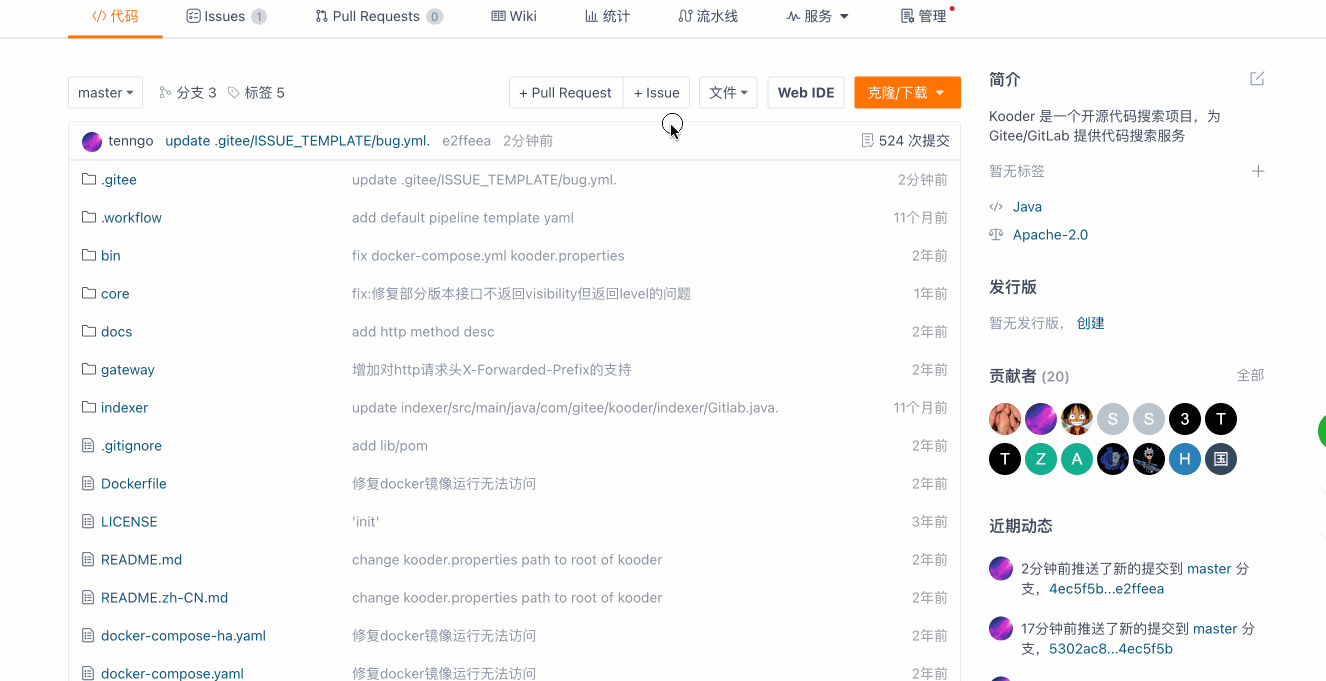
Task: Open the 'fix docker-compose.yml kooder.properties' commit
Action: 488,256
